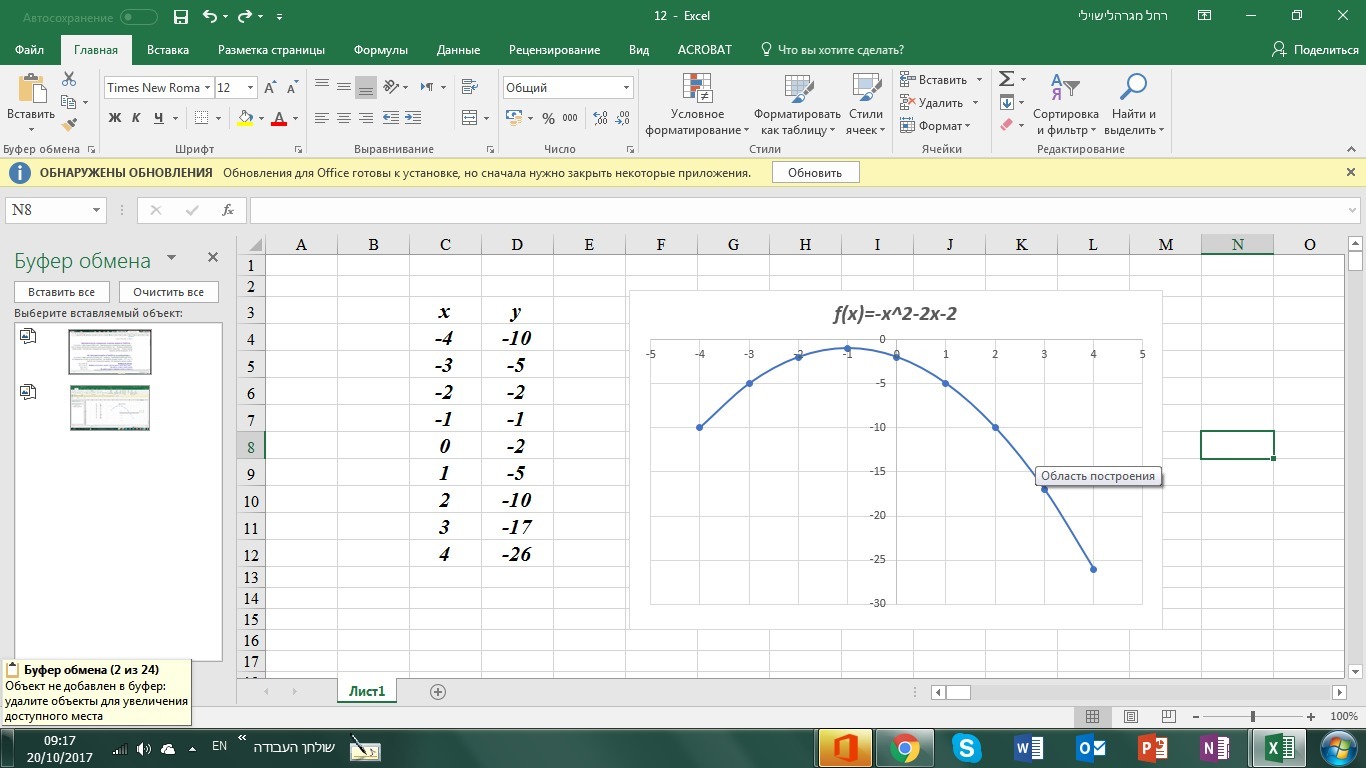Screen dimensions: 1366x768
Task: Toggle the AutoSave (Автосохранение) switch
Action: point(138,17)
